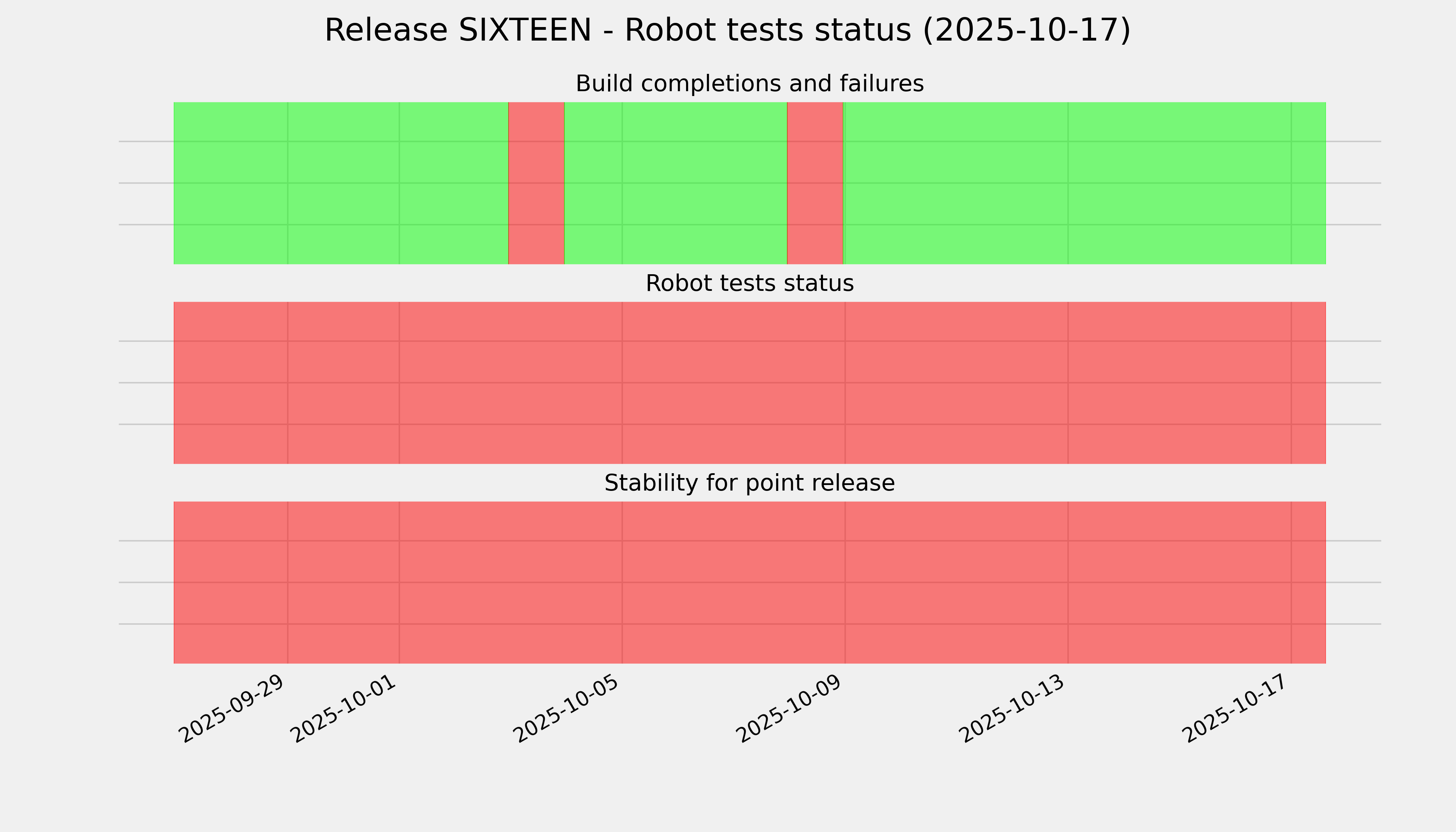Viewport: 1456px width, 832px height.
Task: Click the rightmost green segment of build chart
Action: [x=1085, y=183]
